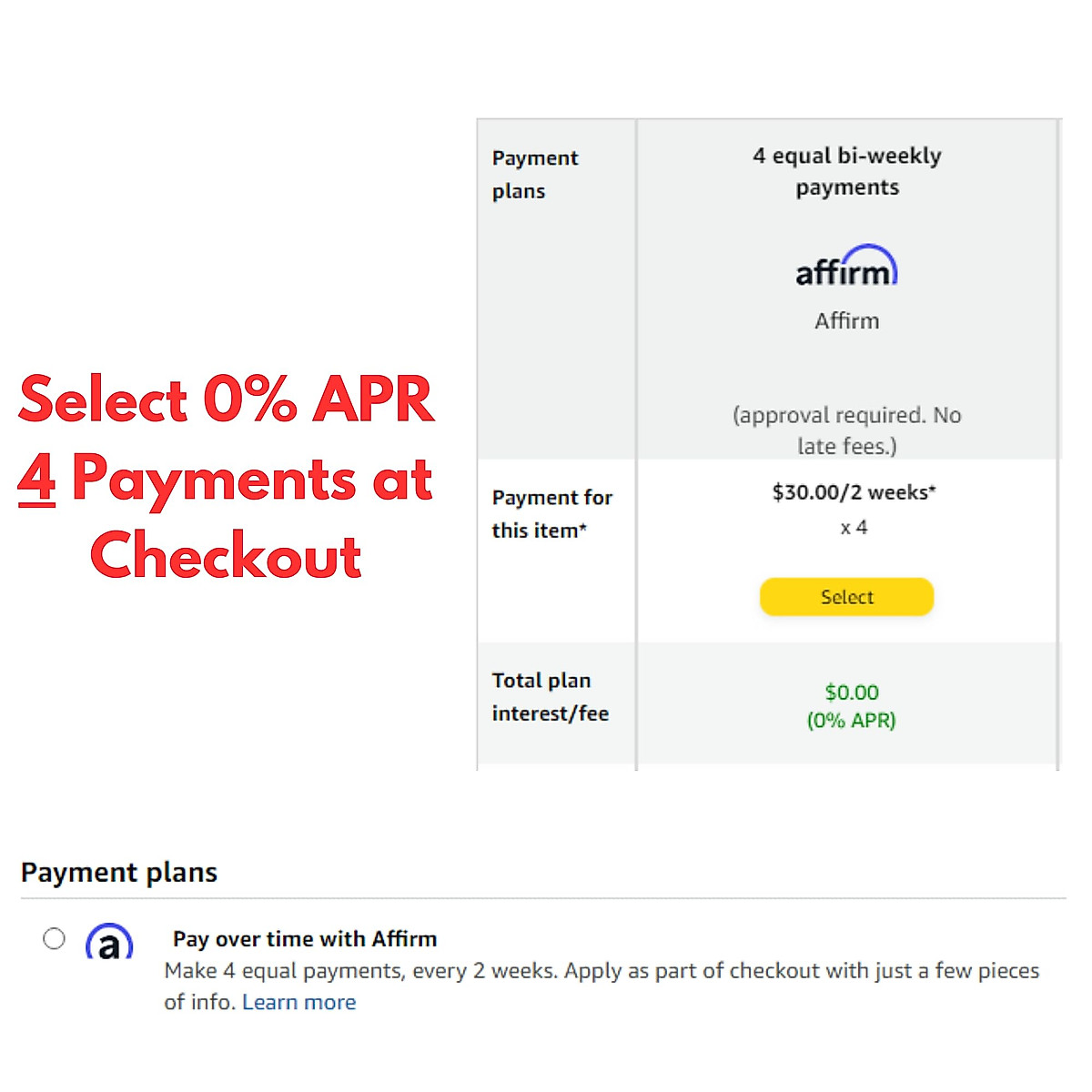The image size is (1092, 1092).
Task: Click the Affirm wordmark logo in the table
Action: [x=846, y=267]
